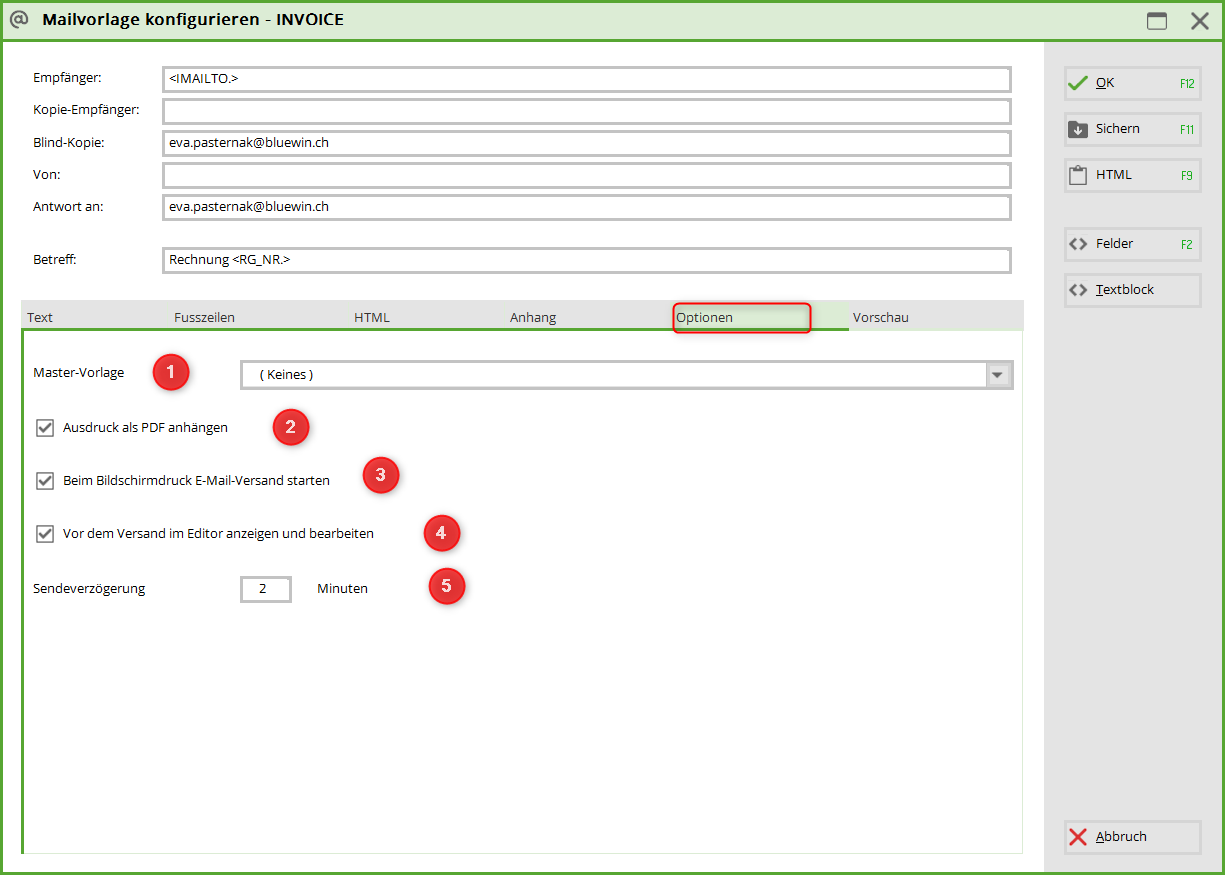The width and height of the screenshot is (1225, 875).
Task: Select the Fusszeilen tab
Action: click(x=204, y=318)
